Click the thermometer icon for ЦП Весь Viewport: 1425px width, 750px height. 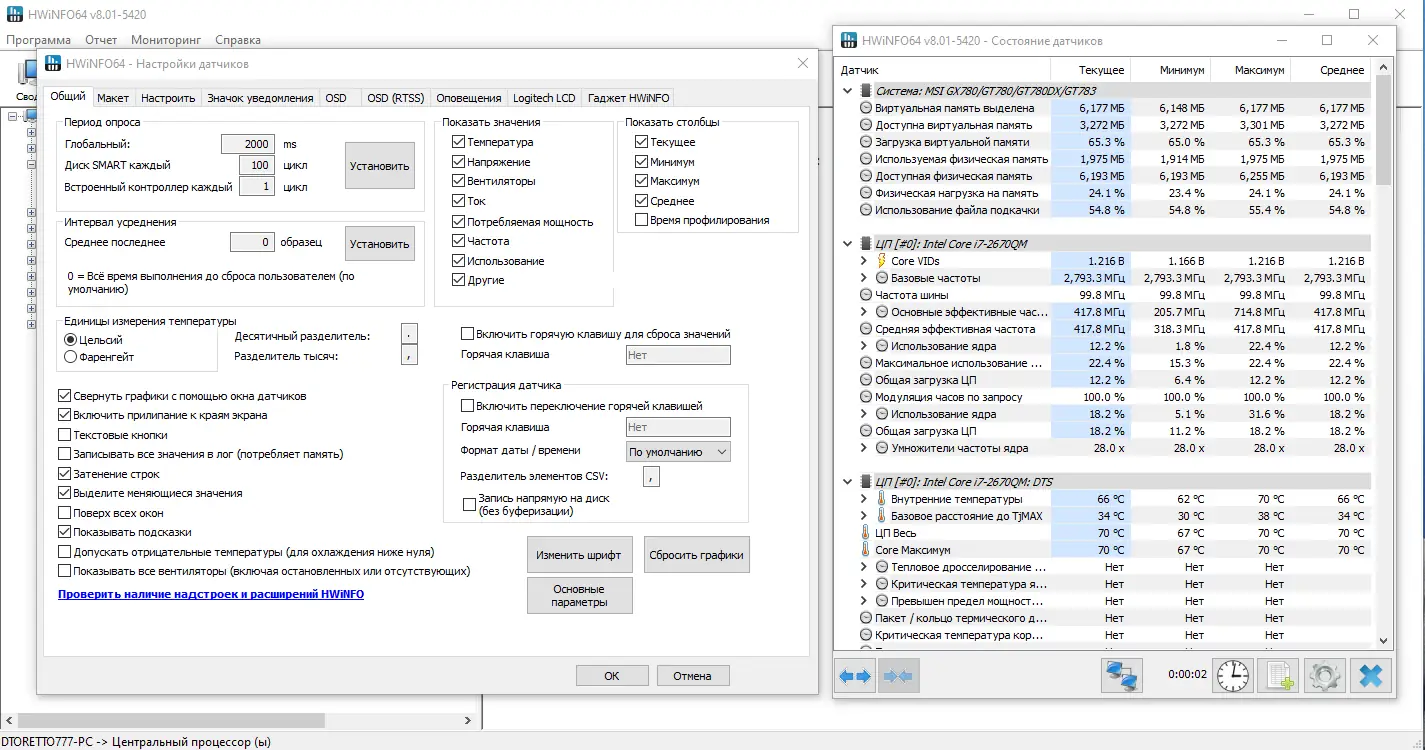(866, 533)
